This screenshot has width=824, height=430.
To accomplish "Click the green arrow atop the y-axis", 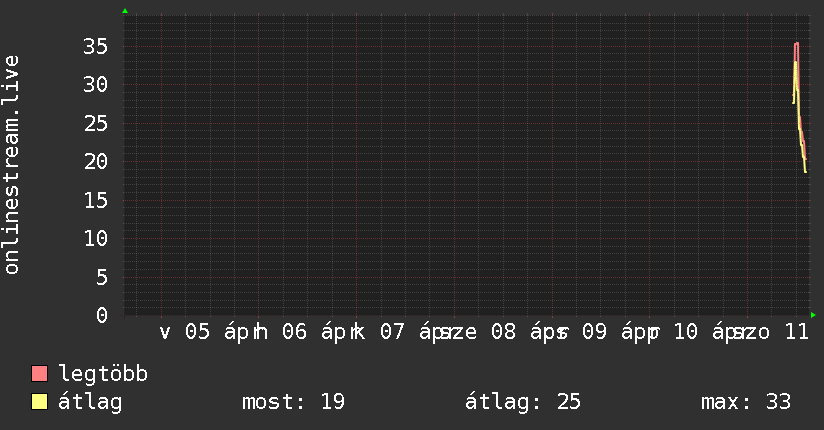I will 124,11.
